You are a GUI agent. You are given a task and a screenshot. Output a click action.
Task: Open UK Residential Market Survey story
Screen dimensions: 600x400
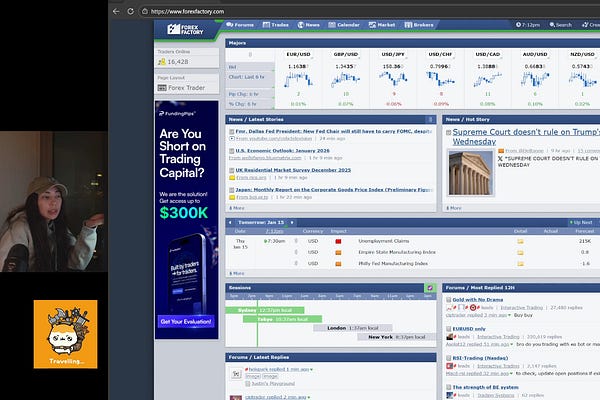(x=293, y=170)
